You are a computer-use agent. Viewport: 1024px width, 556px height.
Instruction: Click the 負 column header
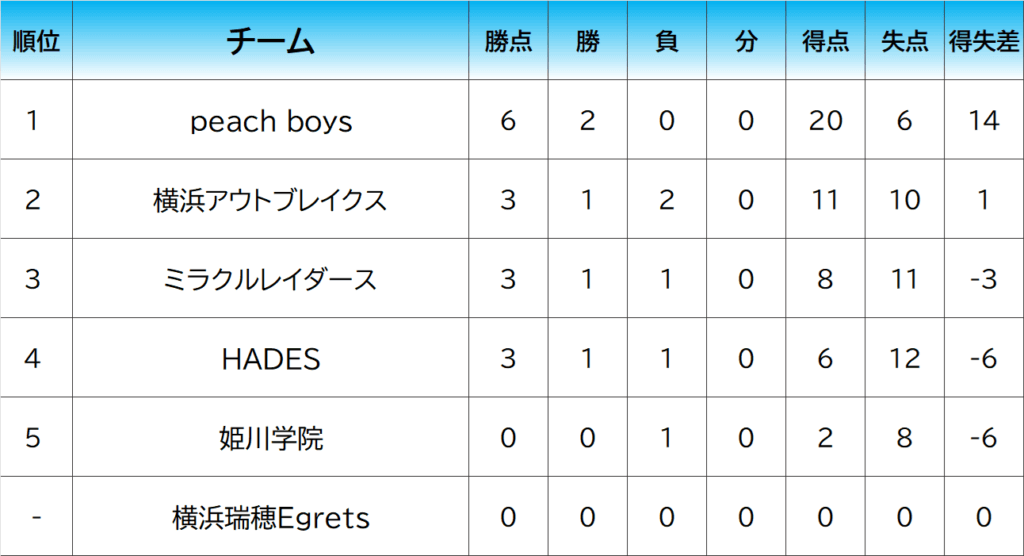click(666, 41)
